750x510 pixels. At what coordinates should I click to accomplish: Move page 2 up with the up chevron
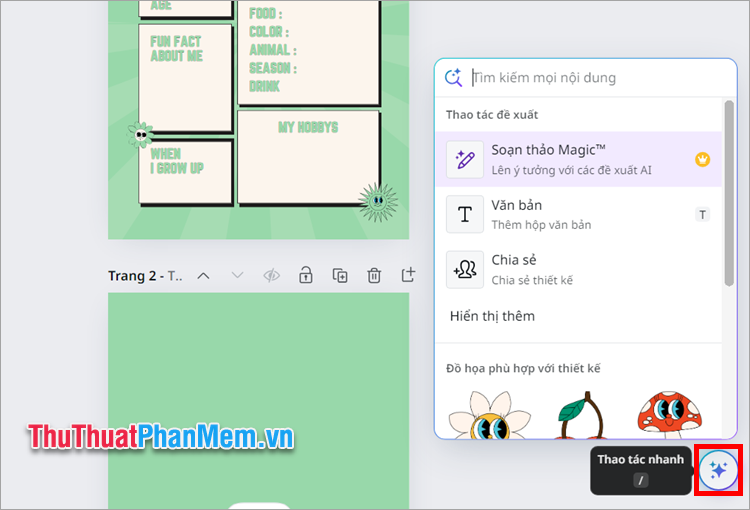tap(203, 275)
